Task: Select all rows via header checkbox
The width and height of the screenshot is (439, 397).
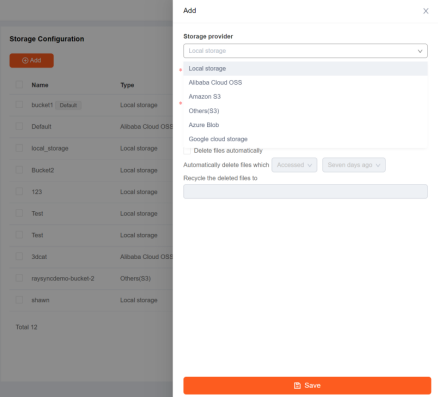Action: [19, 85]
